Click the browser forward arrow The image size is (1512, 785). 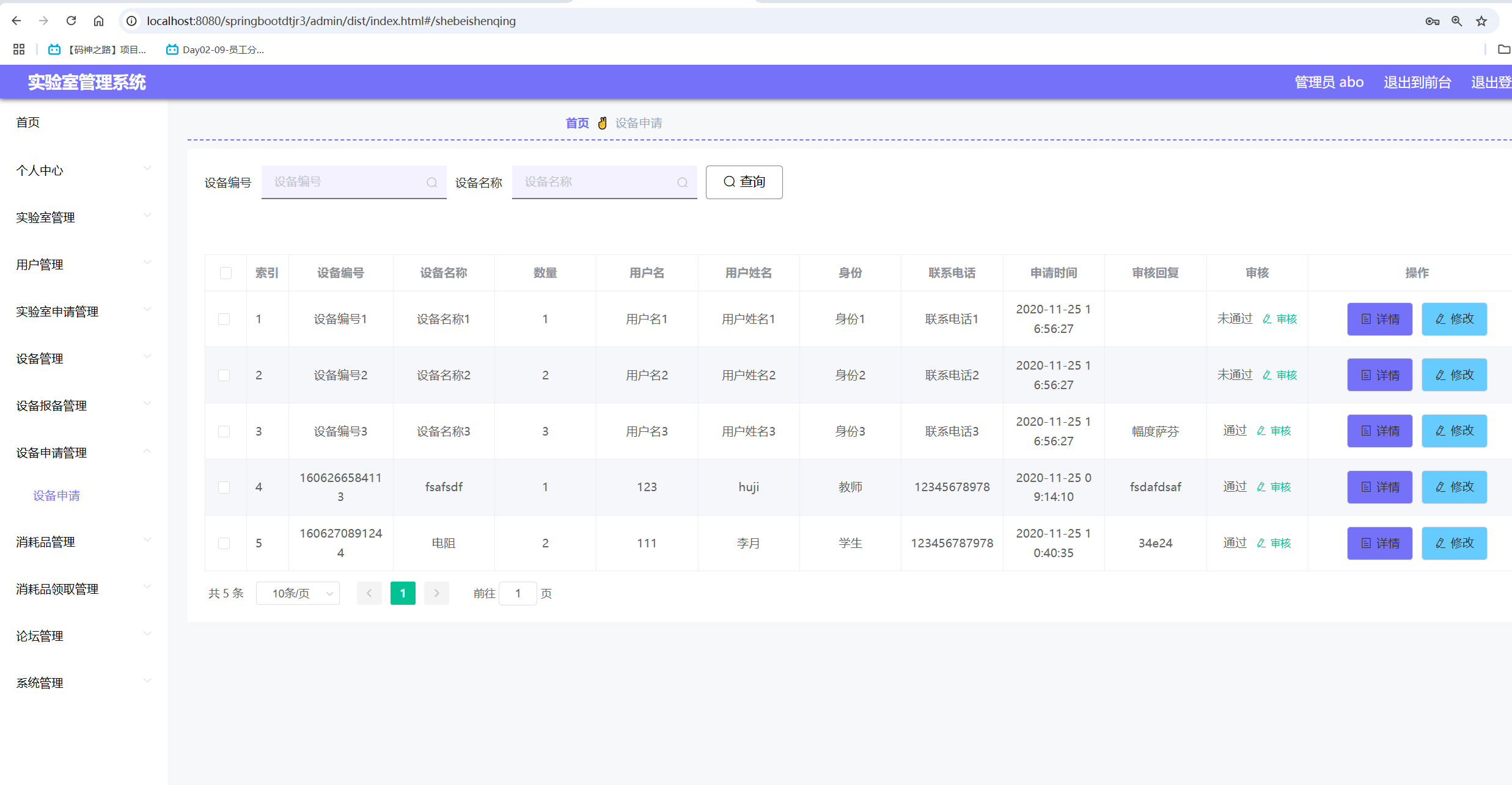[x=43, y=21]
